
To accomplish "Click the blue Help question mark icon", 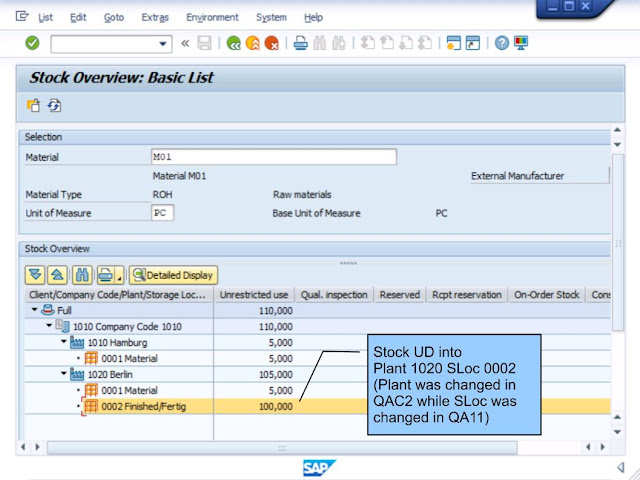I will coord(502,43).
